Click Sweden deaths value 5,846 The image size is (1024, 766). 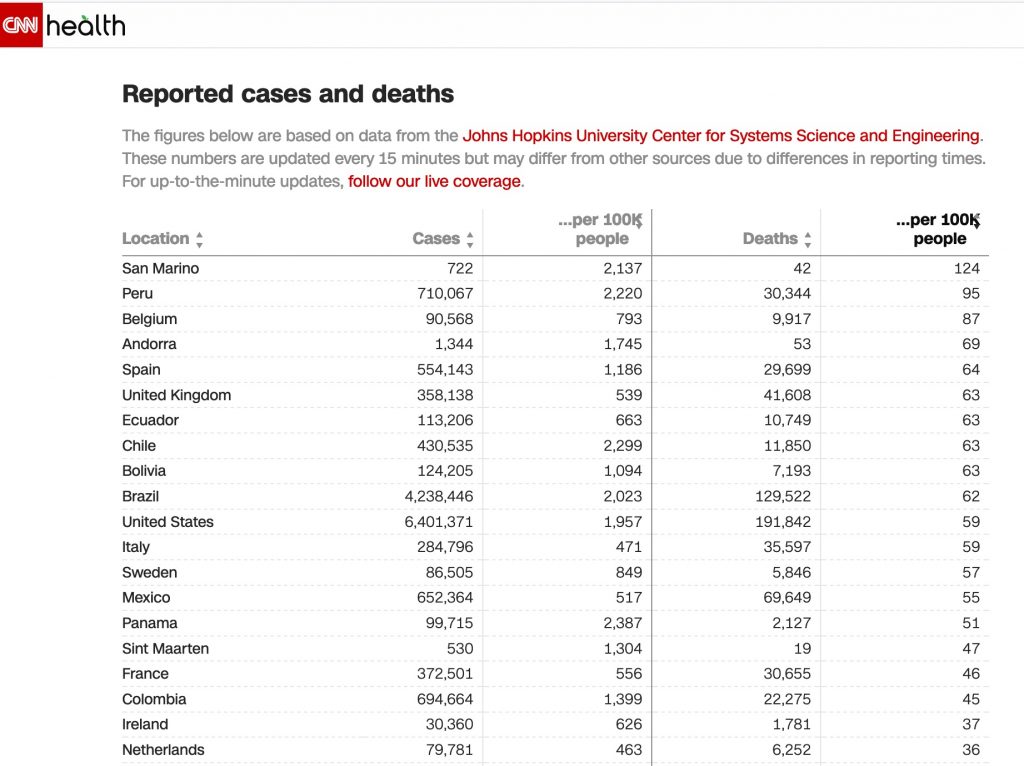click(792, 573)
